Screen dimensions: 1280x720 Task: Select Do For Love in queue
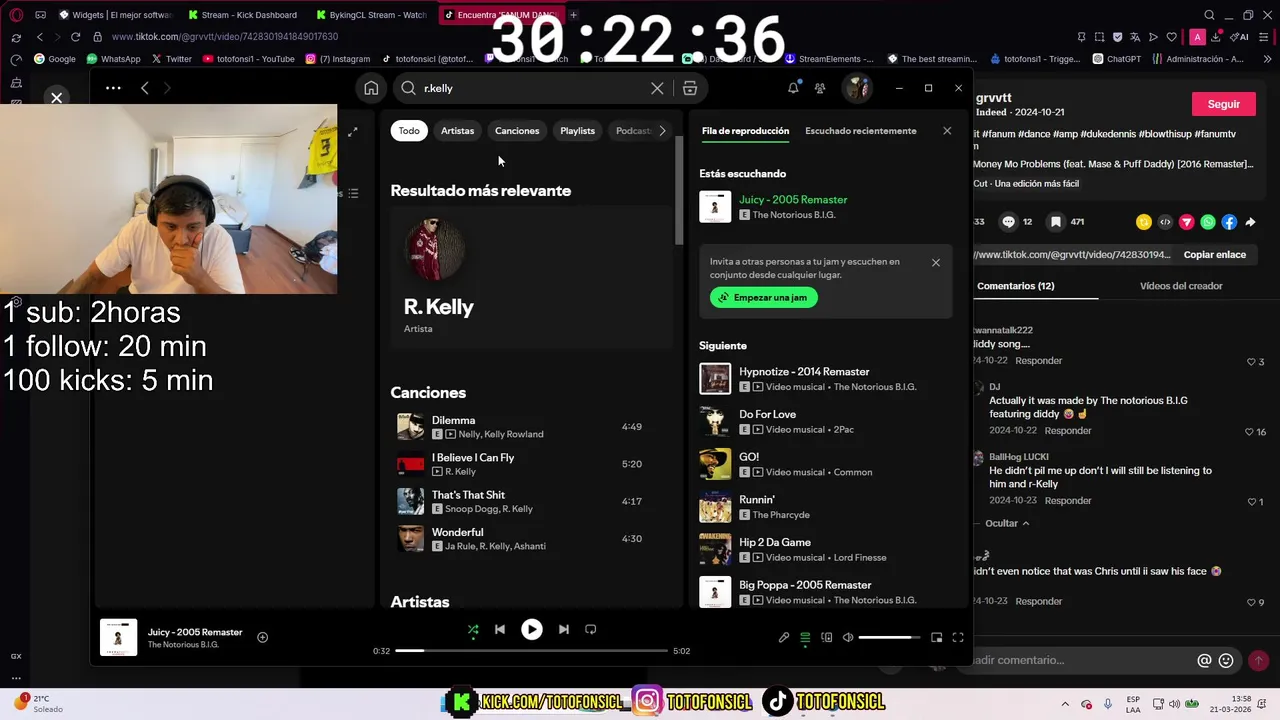point(825,421)
